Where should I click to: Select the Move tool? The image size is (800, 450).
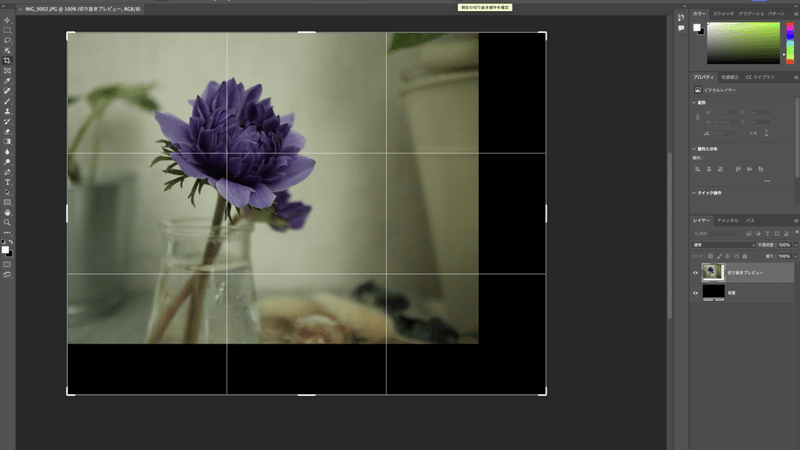click(x=7, y=20)
